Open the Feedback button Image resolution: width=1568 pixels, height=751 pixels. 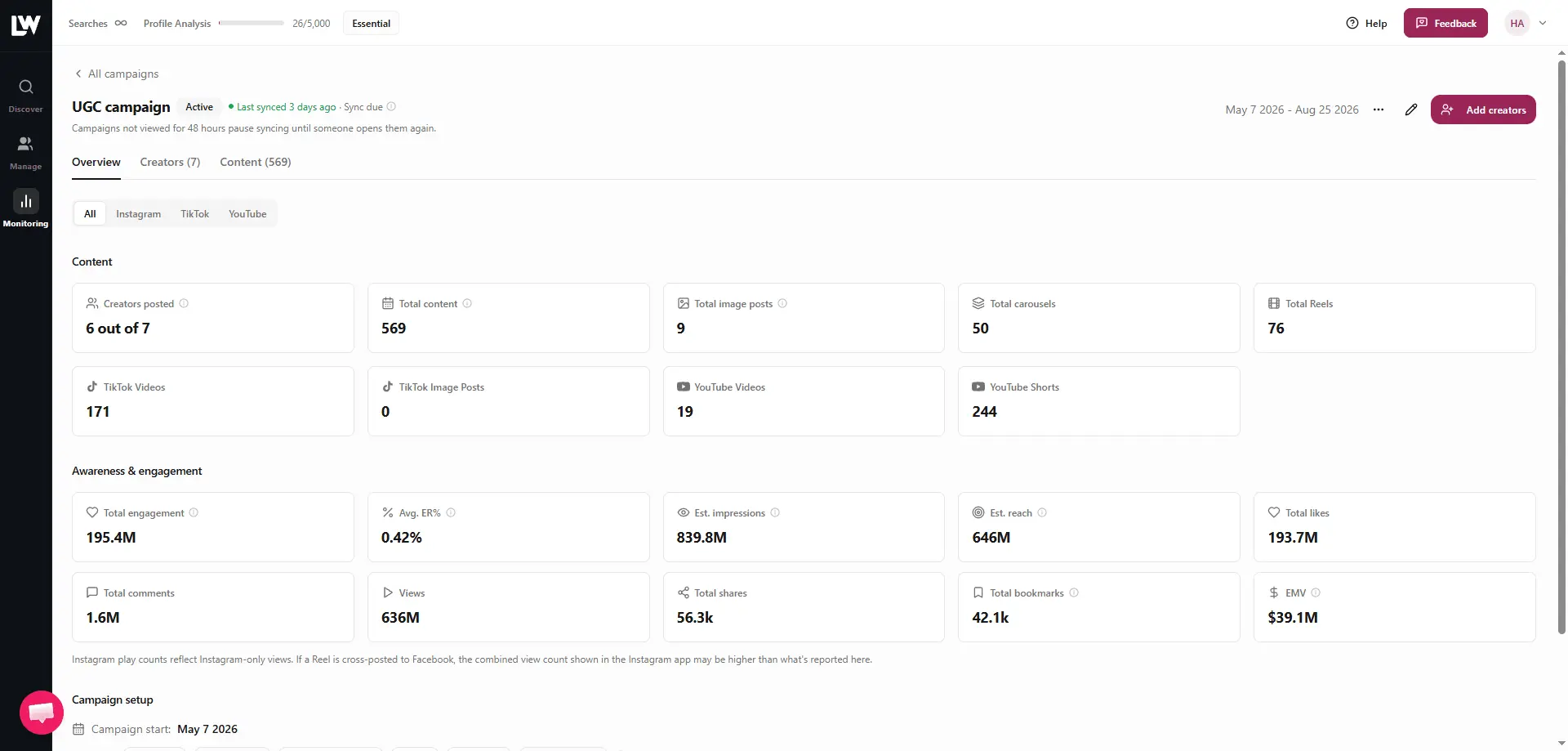click(x=1445, y=23)
